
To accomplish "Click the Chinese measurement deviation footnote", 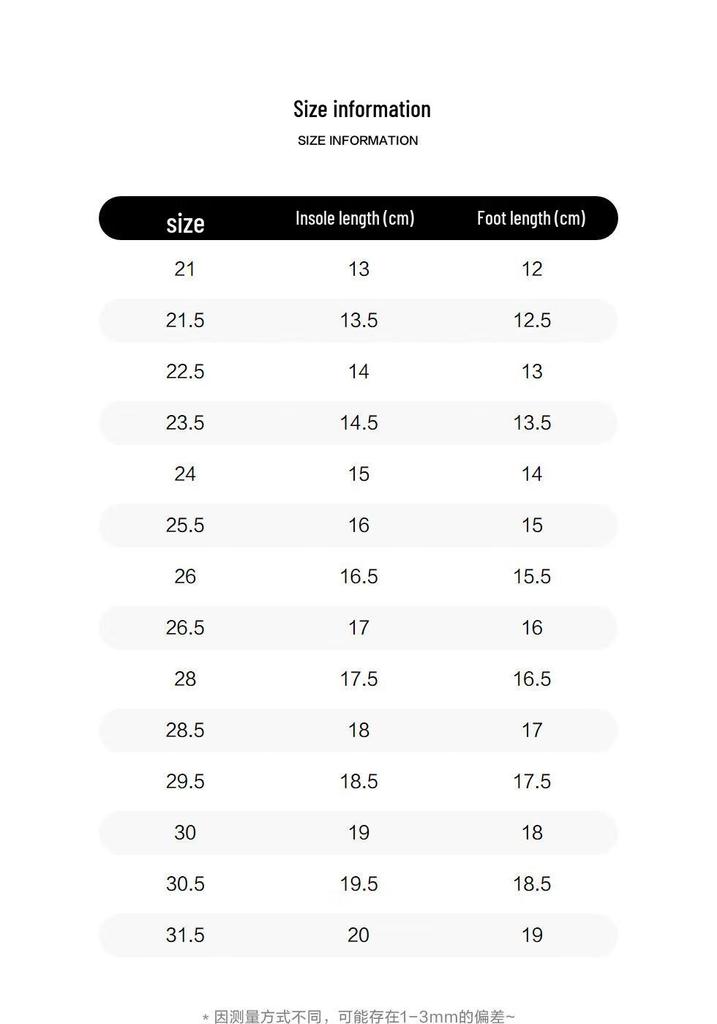I will pyautogui.click(x=358, y=1016).
